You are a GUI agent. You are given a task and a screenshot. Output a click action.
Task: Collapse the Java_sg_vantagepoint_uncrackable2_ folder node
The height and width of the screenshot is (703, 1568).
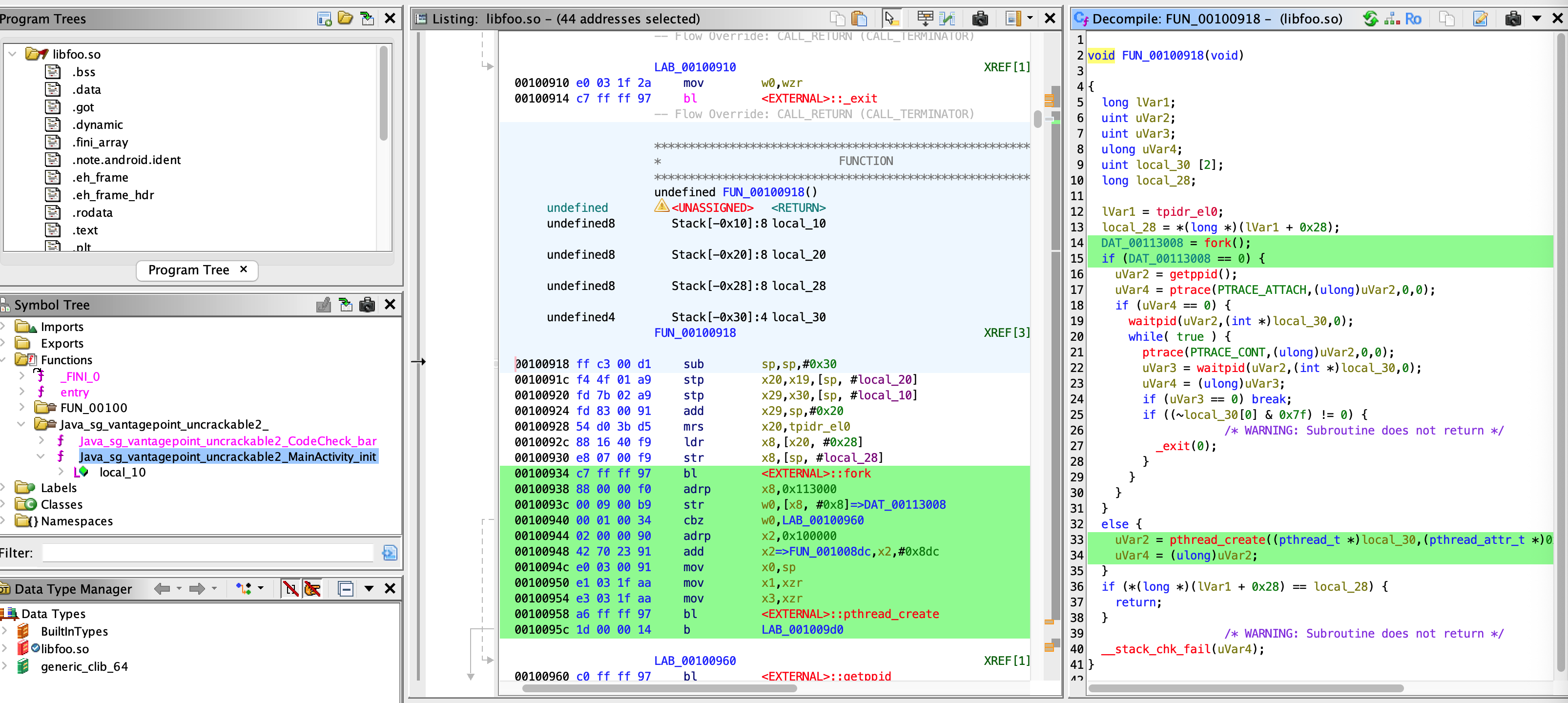pos(22,424)
